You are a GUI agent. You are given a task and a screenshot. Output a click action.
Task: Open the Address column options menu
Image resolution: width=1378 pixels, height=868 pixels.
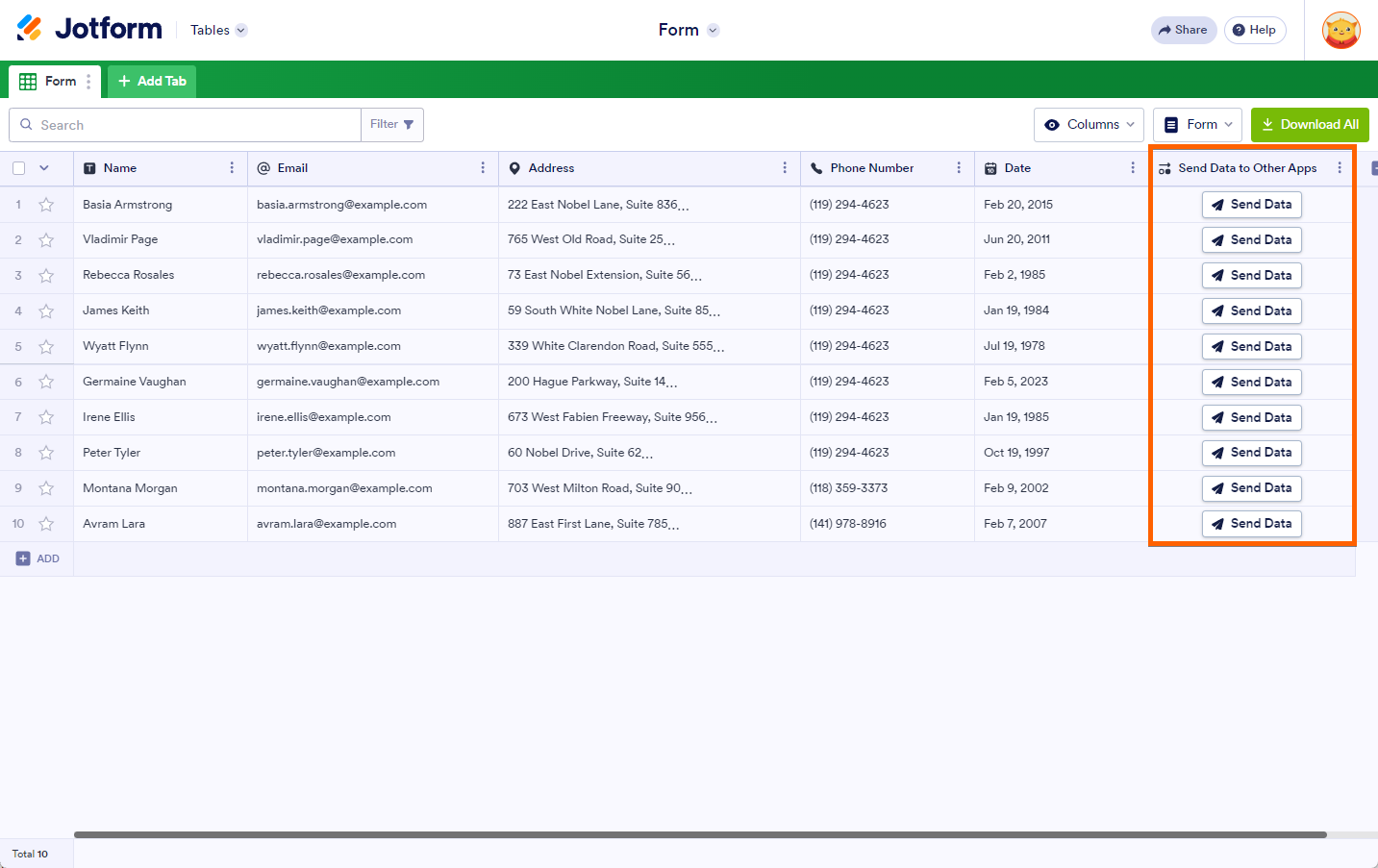[x=785, y=168]
